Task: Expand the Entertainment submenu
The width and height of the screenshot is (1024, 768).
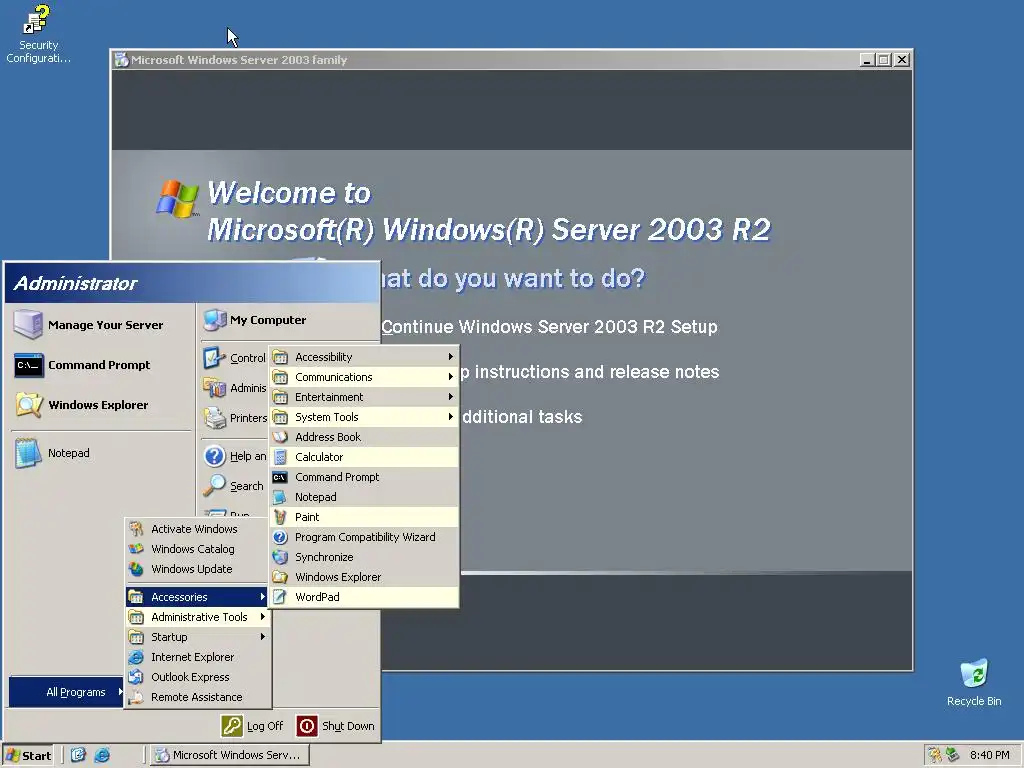Action: click(x=364, y=397)
